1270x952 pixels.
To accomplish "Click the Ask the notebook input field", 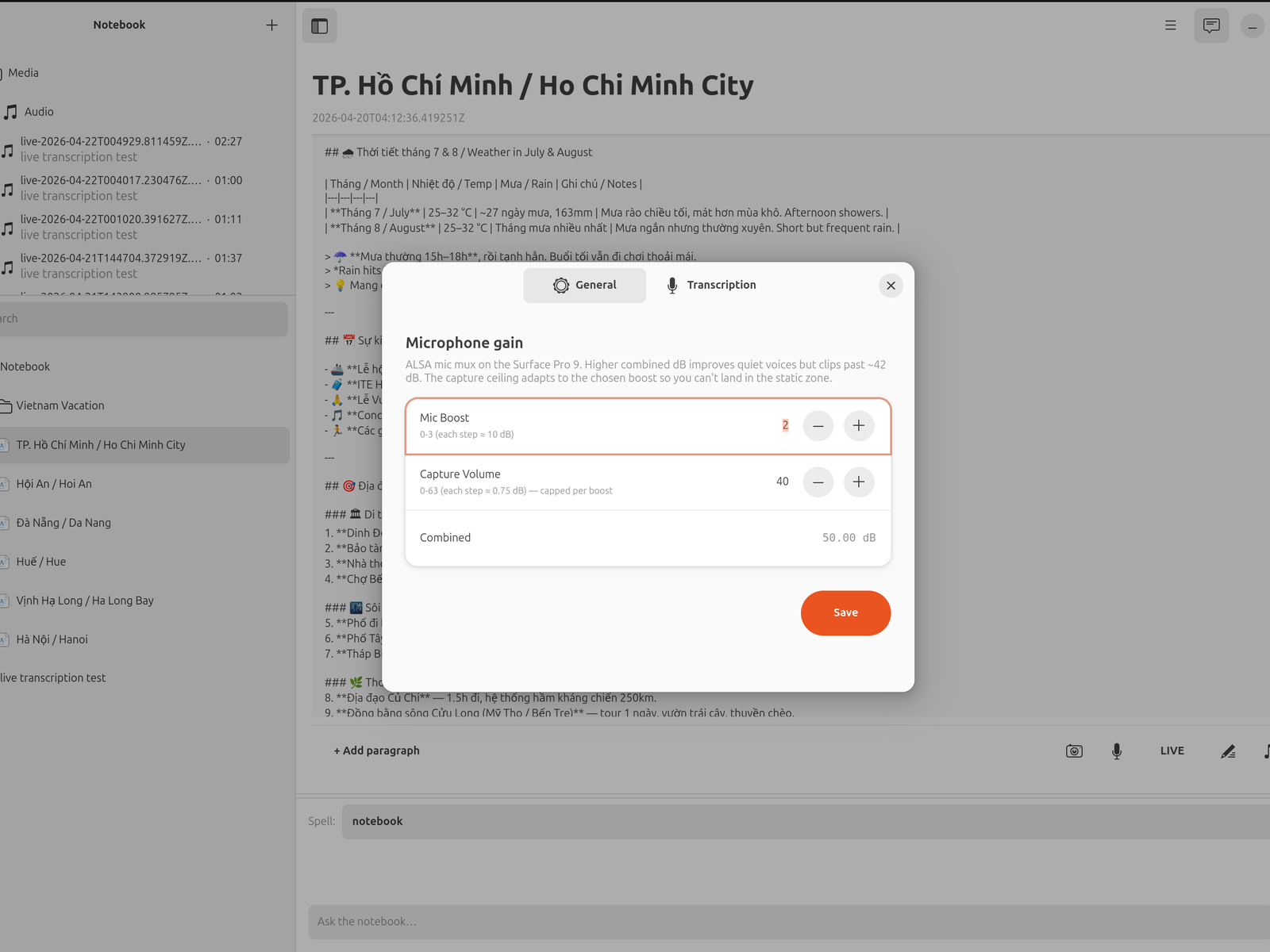I will coord(789,922).
